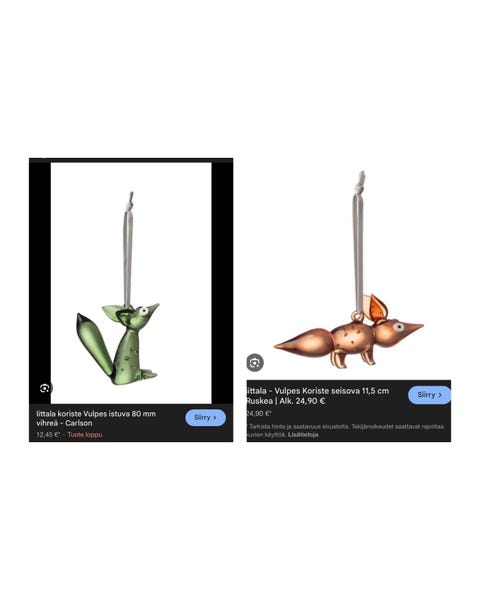
Task: Click Siirry button for green Vulpes ornament
Action: coord(206,417)
